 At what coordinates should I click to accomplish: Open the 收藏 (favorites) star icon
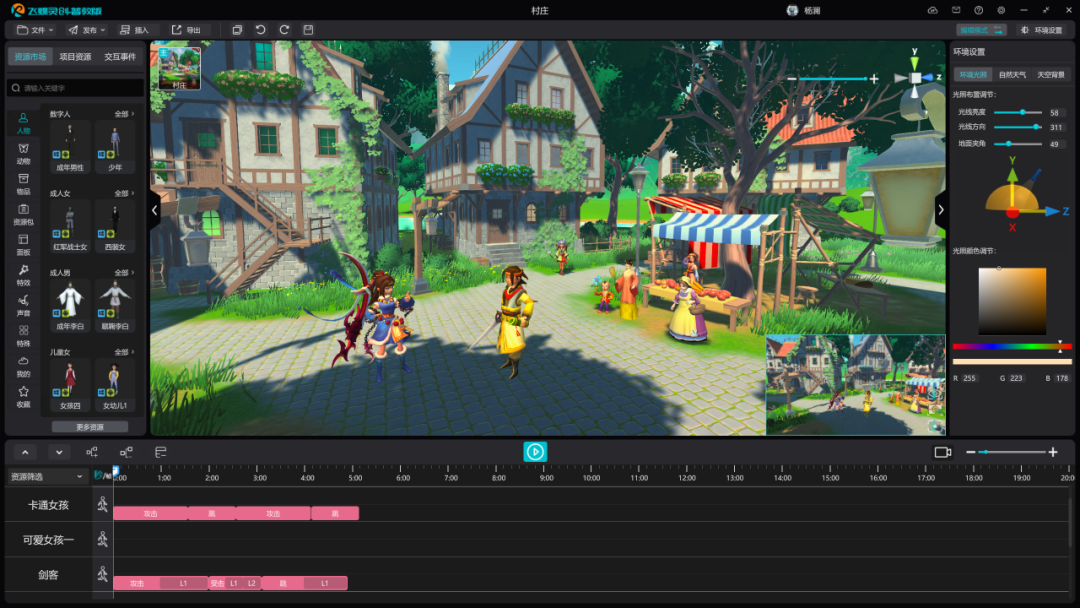[23, 397]
